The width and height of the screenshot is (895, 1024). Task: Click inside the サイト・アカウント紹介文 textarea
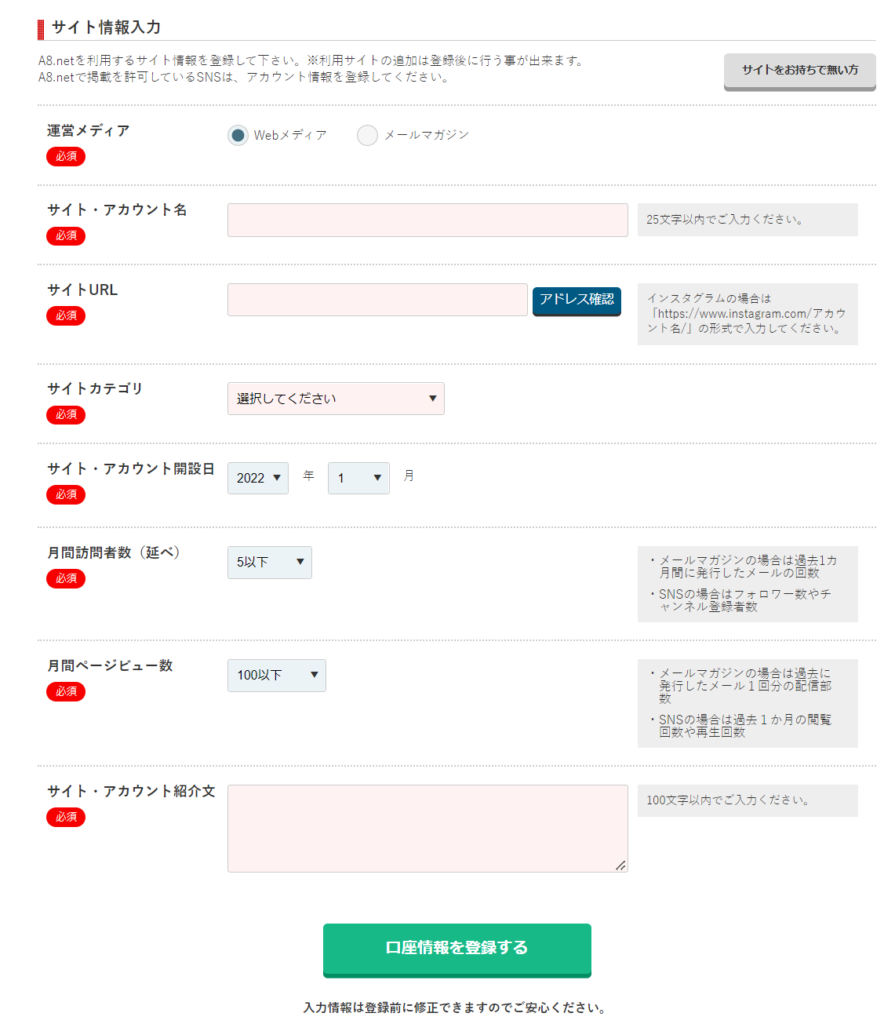[x=427, y=825]
